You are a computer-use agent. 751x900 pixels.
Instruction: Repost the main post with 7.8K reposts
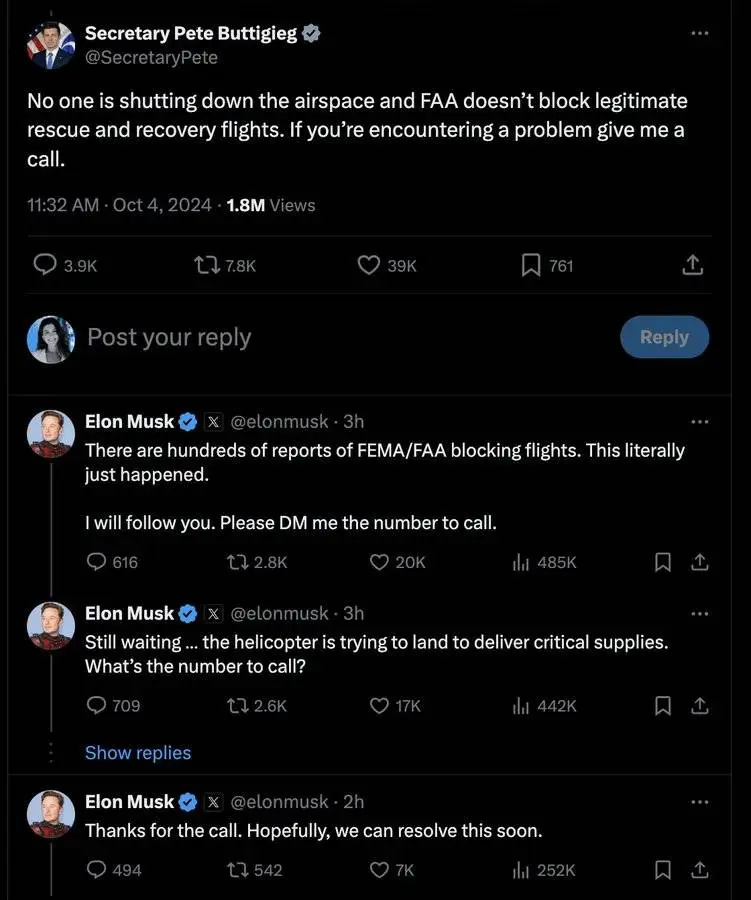(x=207, y=265)
